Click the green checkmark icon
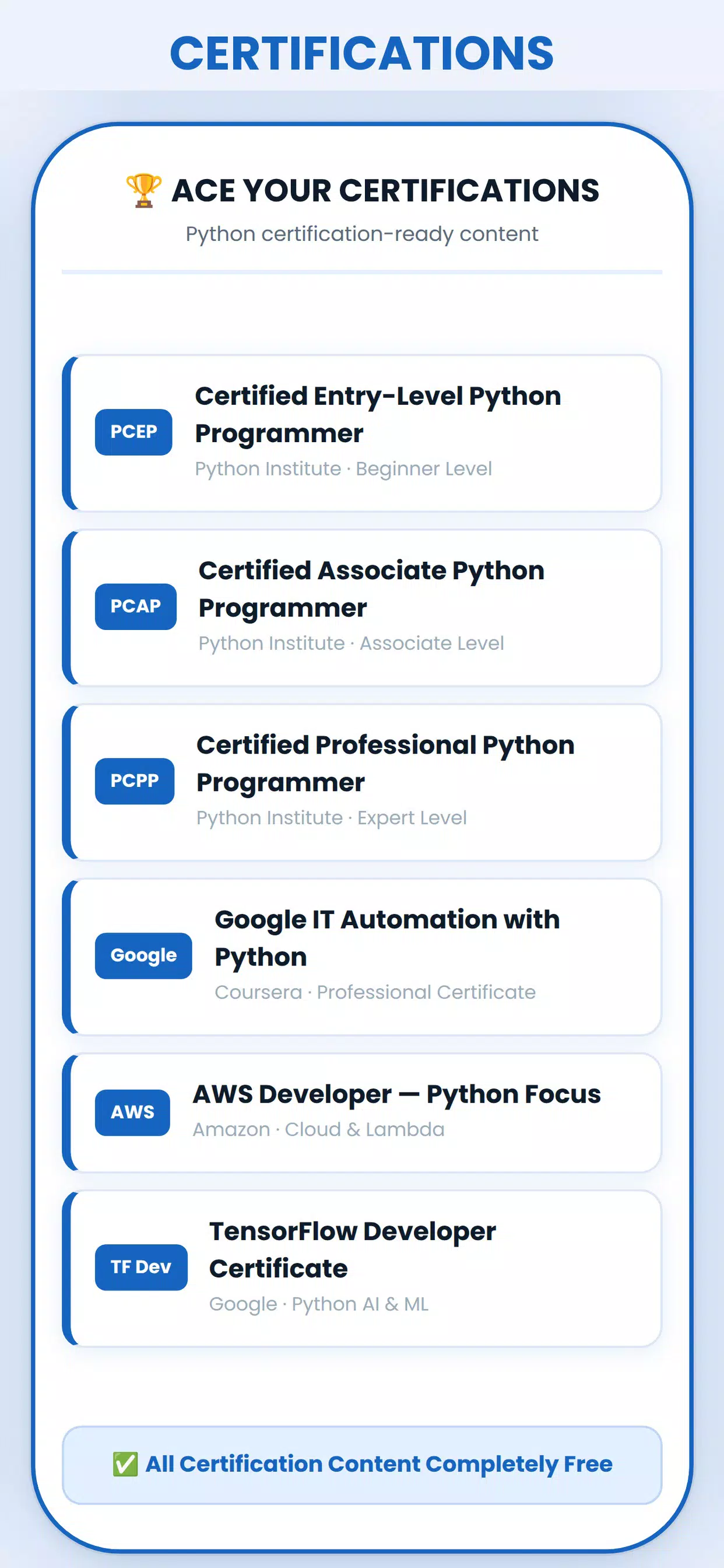 click(x=125, y=1465)
